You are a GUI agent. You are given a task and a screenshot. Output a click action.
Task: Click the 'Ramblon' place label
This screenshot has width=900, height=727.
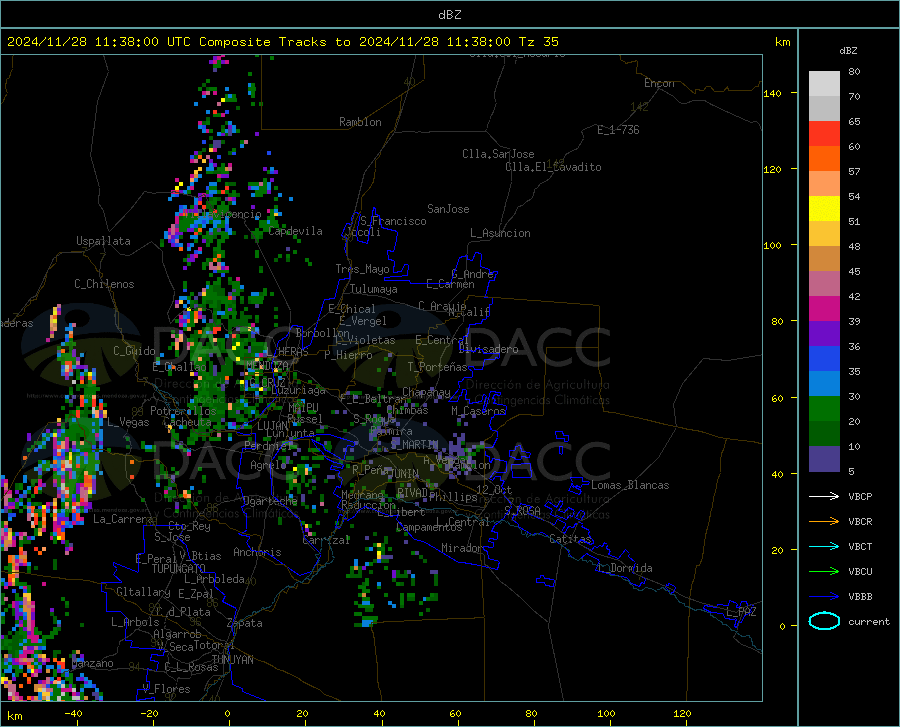click(x=360, y=122)
